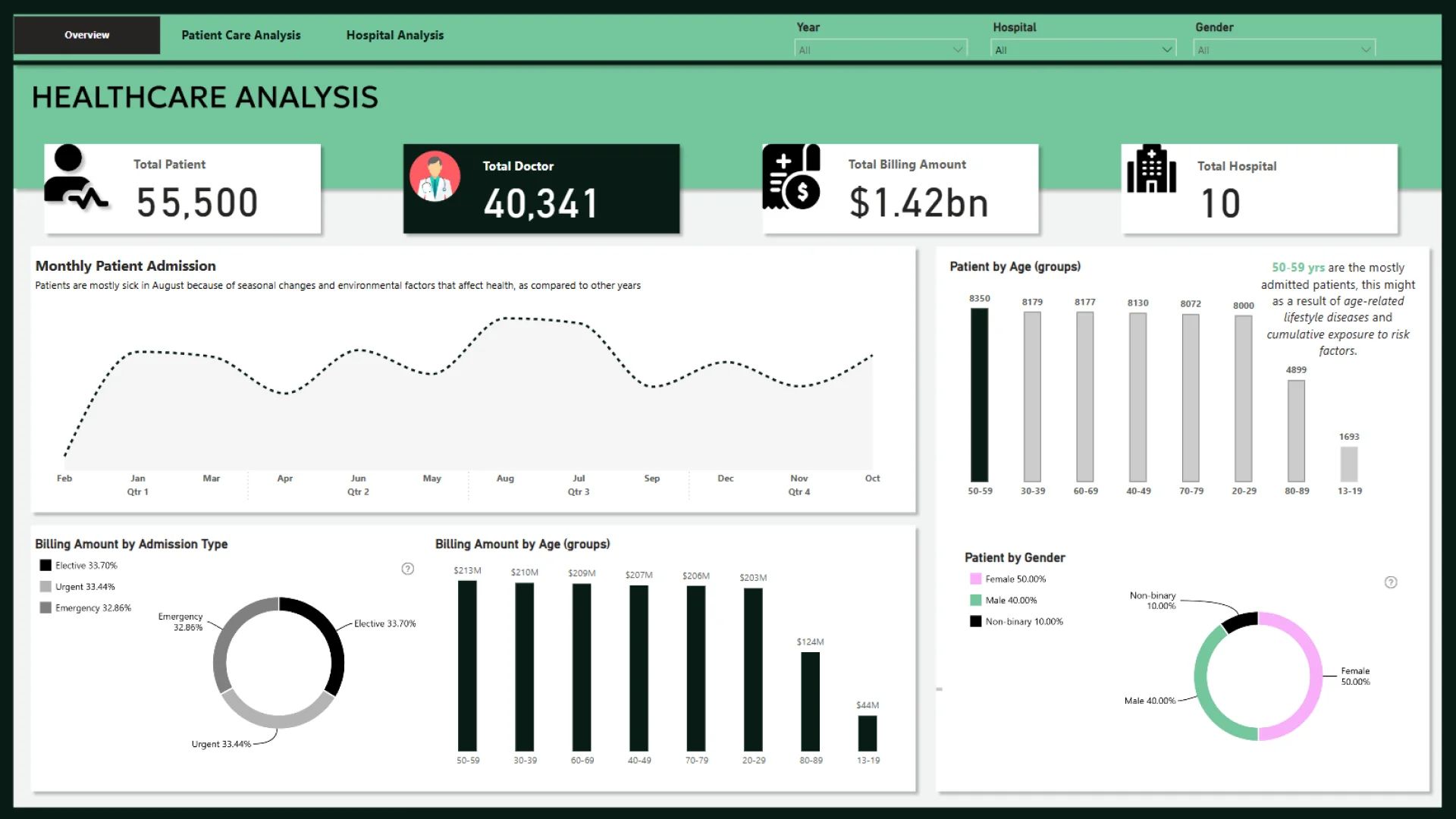1456x819 pixels.
Task: Select the Overview tab
Action: tap(86, 35)
